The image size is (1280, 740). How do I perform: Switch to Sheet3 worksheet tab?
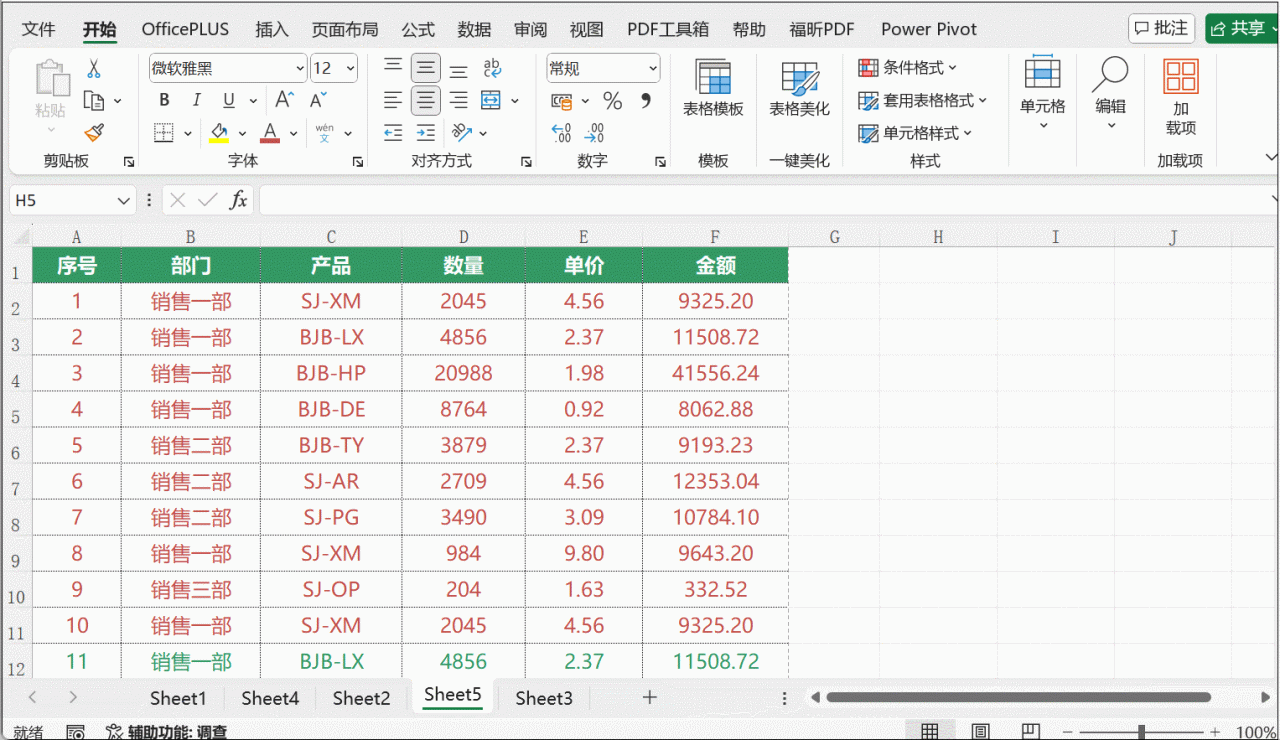click(x=544, y=698)
